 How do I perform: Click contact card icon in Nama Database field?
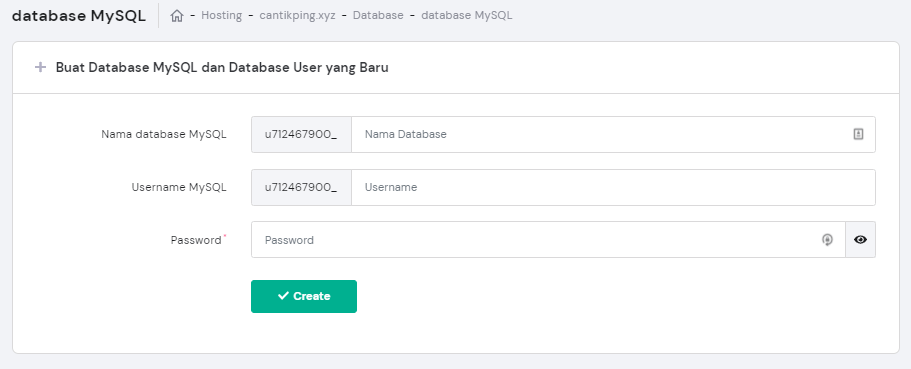click(x=858, y=134)
